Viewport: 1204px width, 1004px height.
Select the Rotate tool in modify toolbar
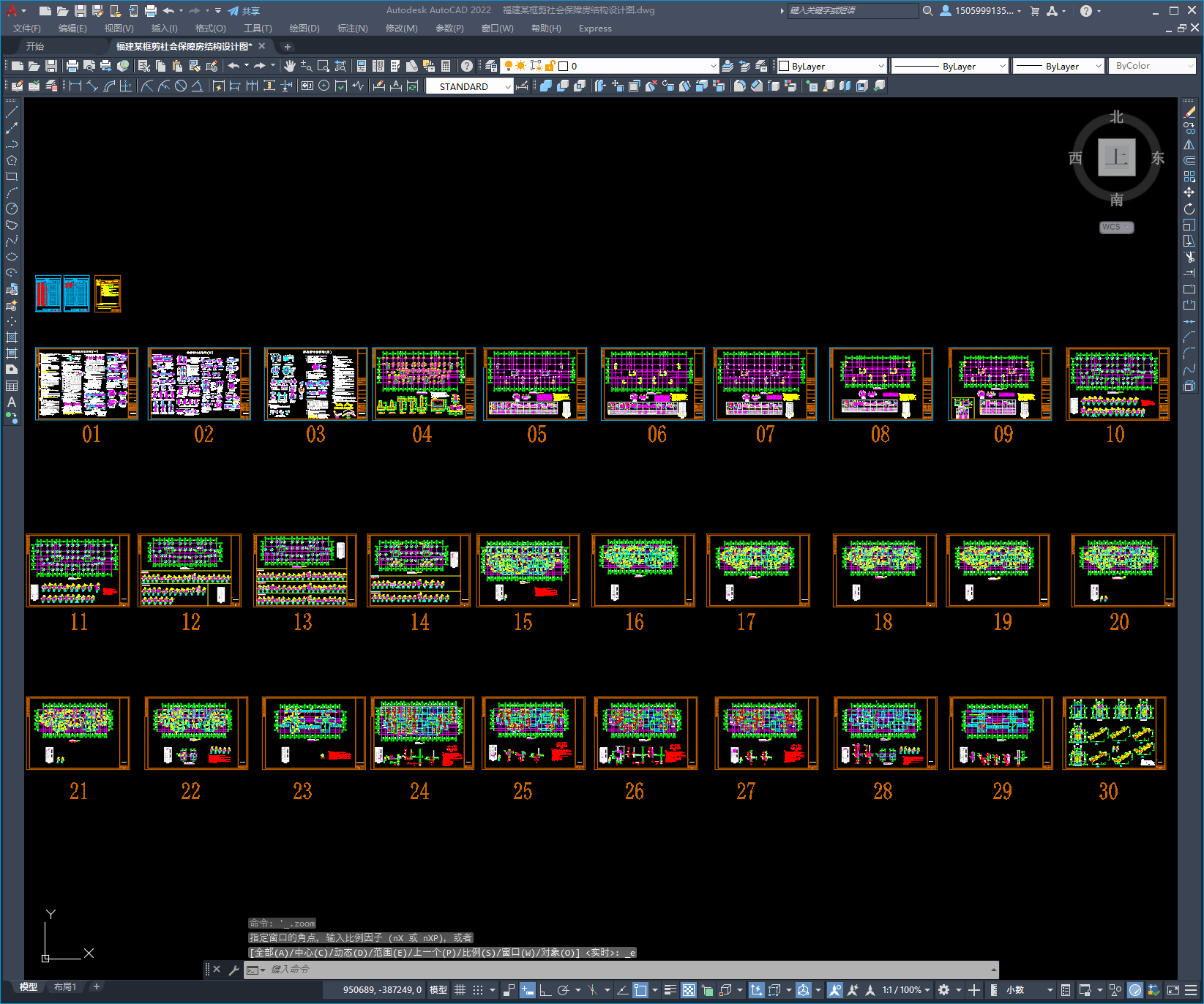[1189, 209]
